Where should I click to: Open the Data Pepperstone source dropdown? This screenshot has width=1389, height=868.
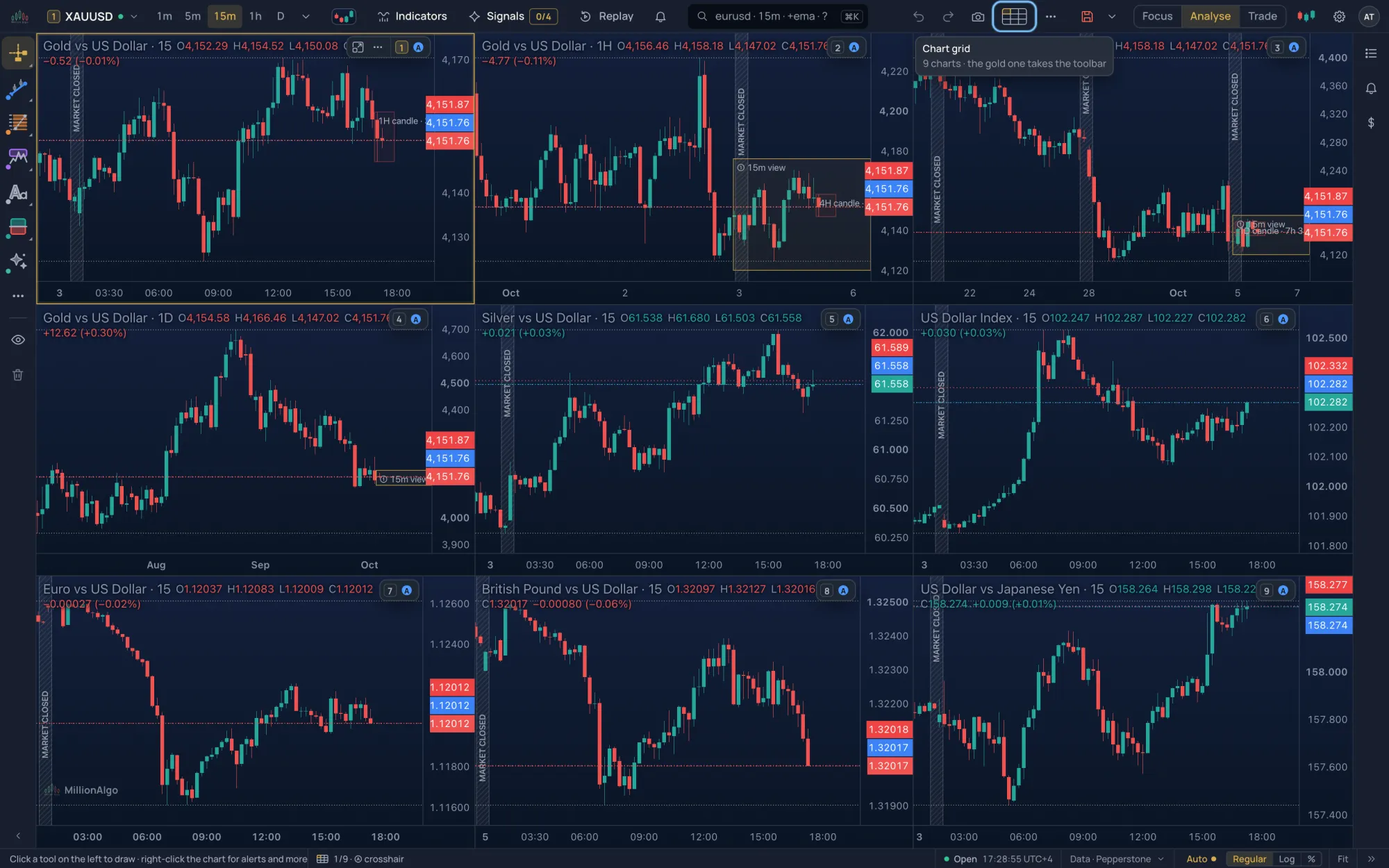(x=1117, y=859)
